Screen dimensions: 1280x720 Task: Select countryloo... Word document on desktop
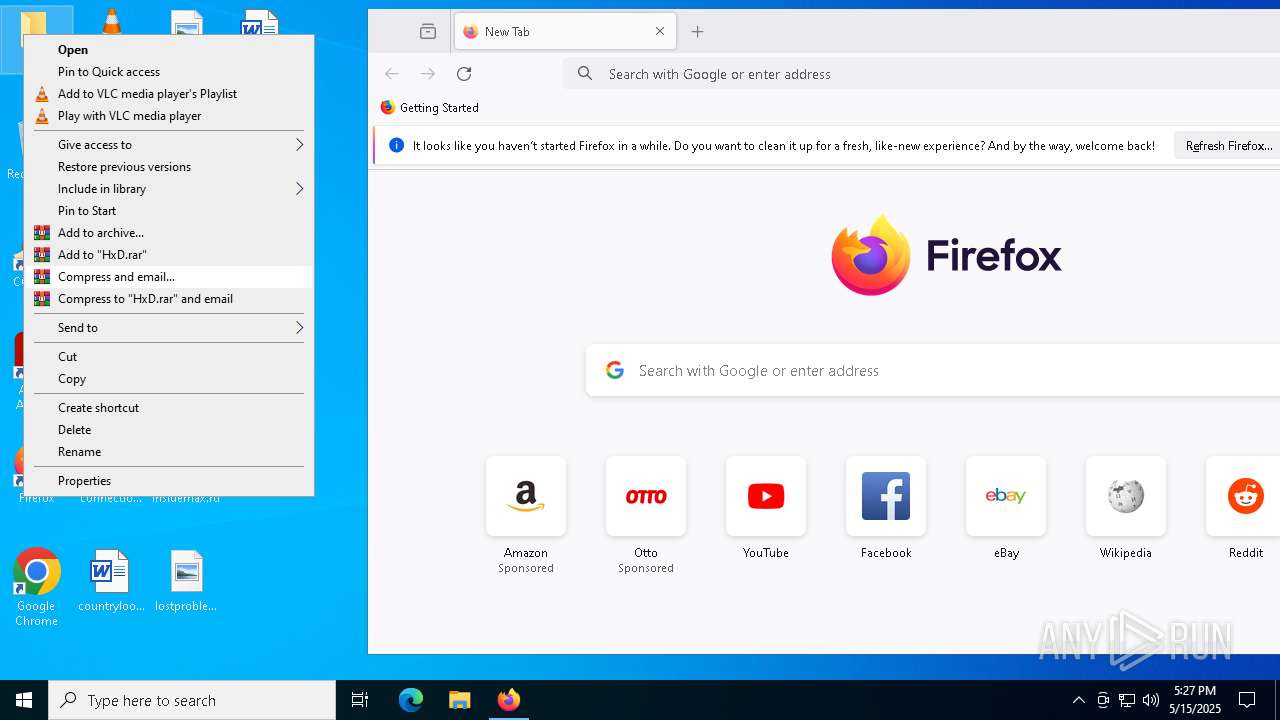111,580
